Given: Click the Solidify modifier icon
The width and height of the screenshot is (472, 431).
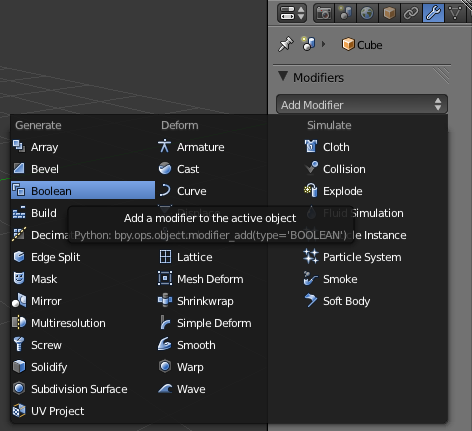Looking at the screenshot, I should point(19,367).
